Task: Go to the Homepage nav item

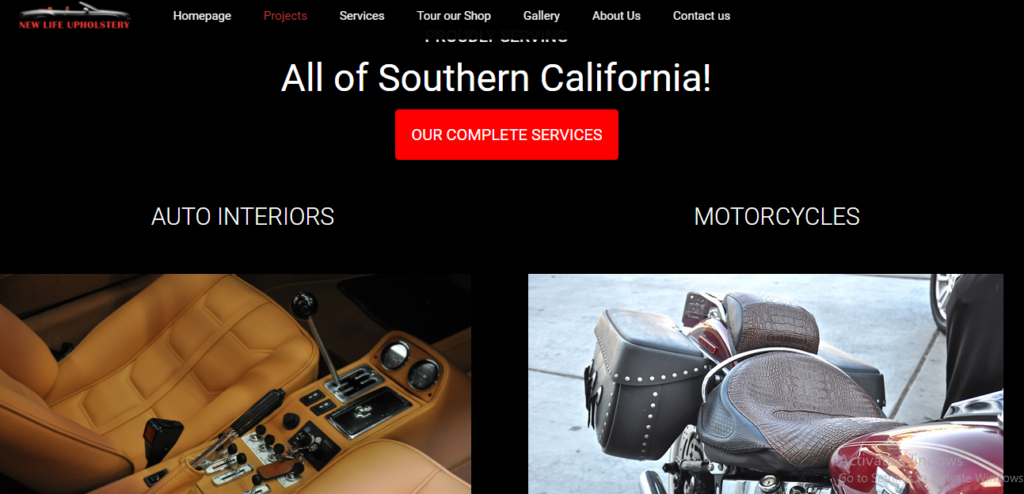Action: pos(202,16)
